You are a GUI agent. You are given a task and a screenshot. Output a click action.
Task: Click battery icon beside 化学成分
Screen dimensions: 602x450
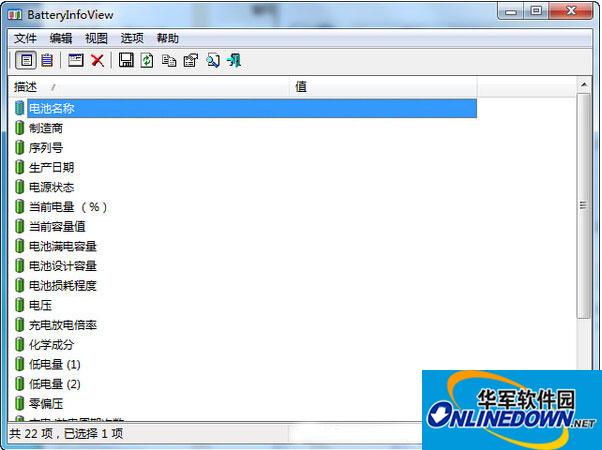[x=20, y=344]
